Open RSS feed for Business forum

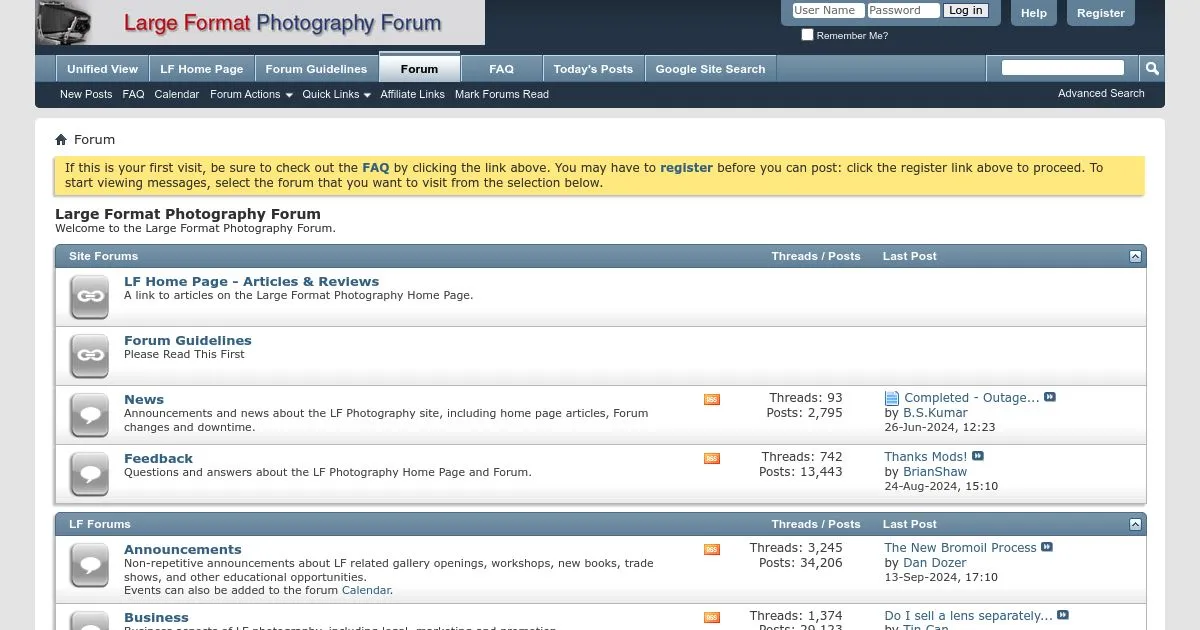click(x=712, y=618)
